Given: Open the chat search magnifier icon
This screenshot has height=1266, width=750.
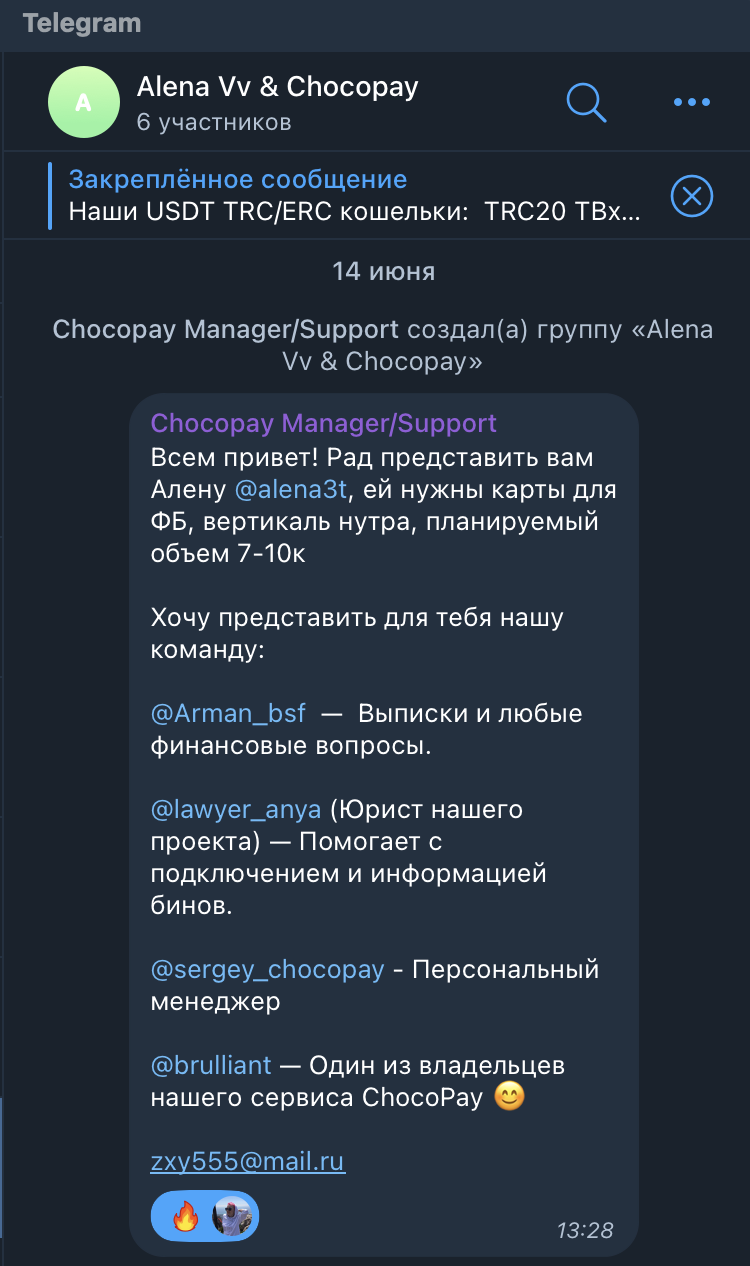Looking at the screenshot, I should [587, 102].
